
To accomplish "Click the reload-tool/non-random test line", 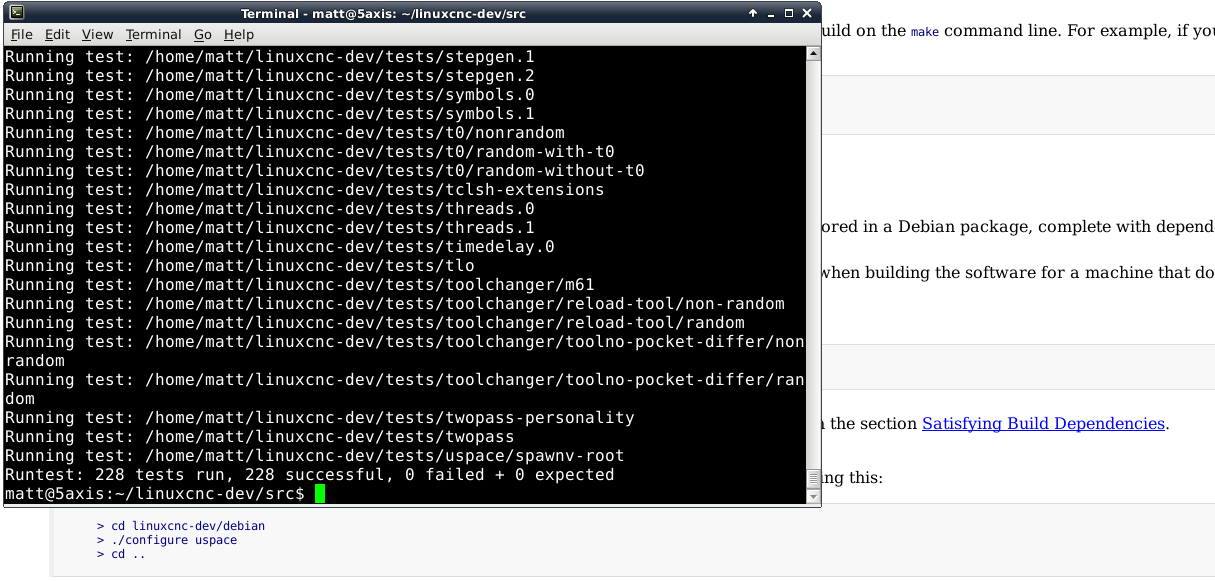I will [395, 303].
